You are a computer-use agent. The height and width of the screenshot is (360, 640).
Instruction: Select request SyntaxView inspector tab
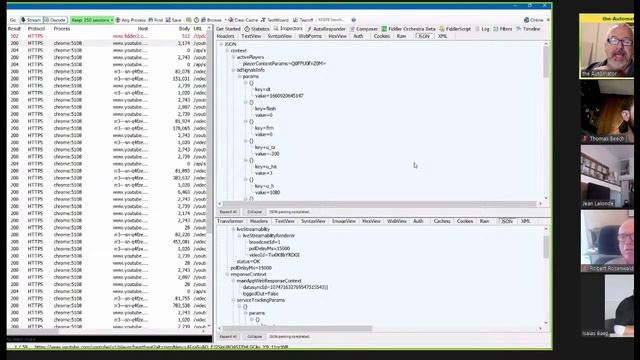(x=280, y=36)
